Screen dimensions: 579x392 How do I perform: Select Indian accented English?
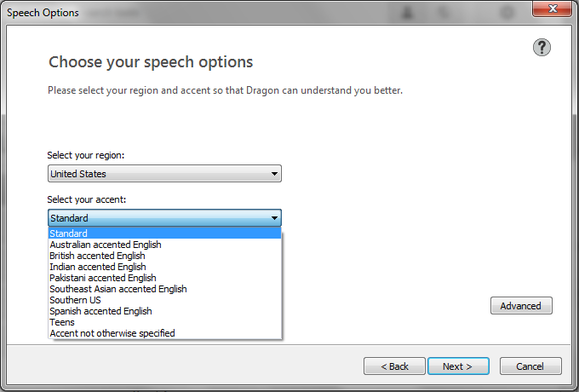pyautogui.click(x=165, y=267)
